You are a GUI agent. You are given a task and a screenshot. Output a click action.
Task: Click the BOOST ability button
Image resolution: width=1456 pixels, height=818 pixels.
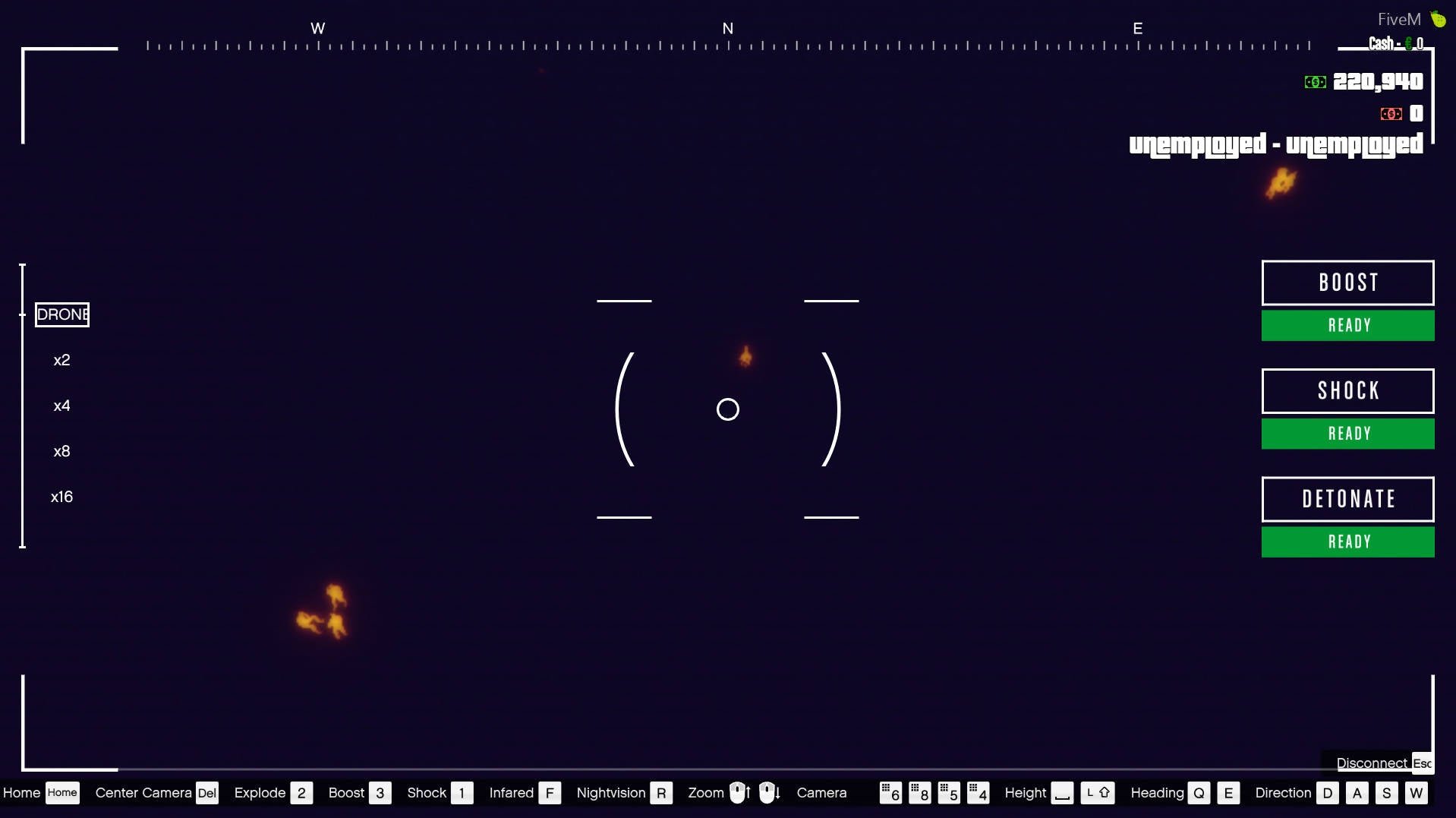pos(1347,283)
